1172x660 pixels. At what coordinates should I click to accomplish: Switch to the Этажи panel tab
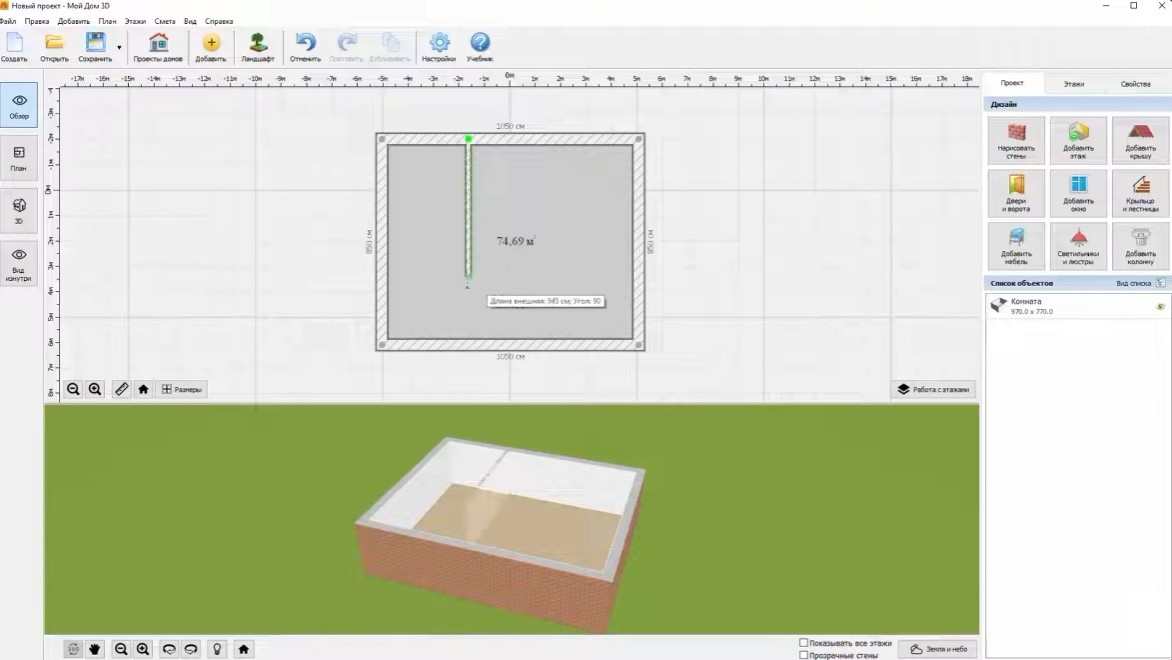click(x=1073, y=84)
